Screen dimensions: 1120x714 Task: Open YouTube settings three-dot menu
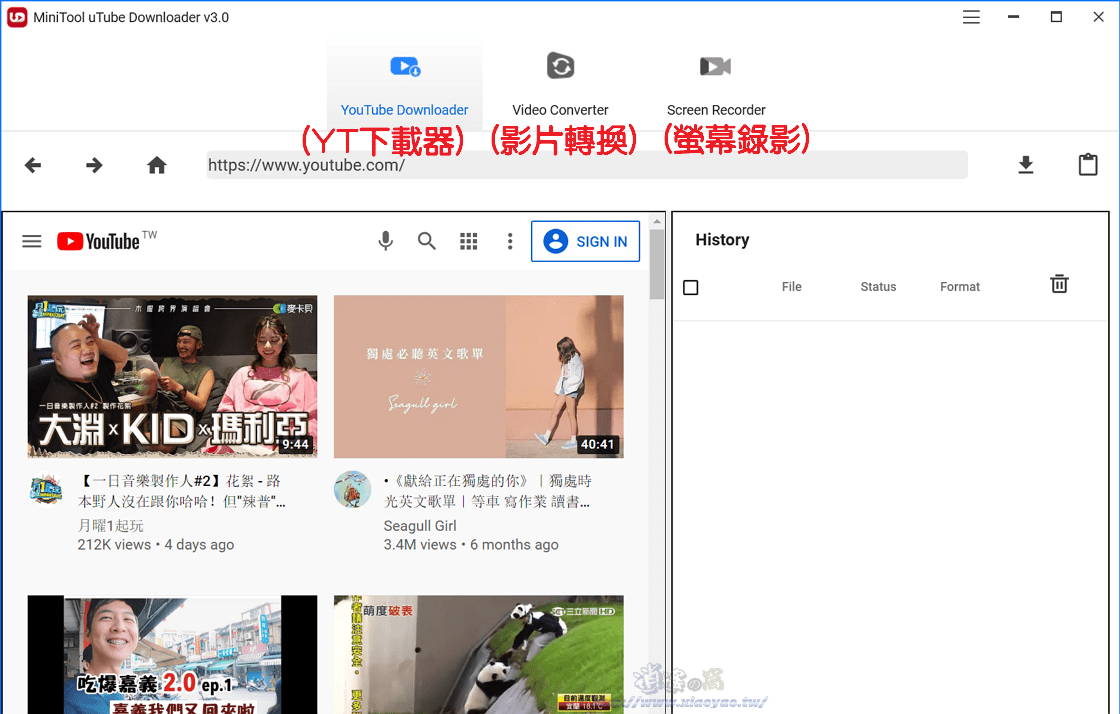510,241
